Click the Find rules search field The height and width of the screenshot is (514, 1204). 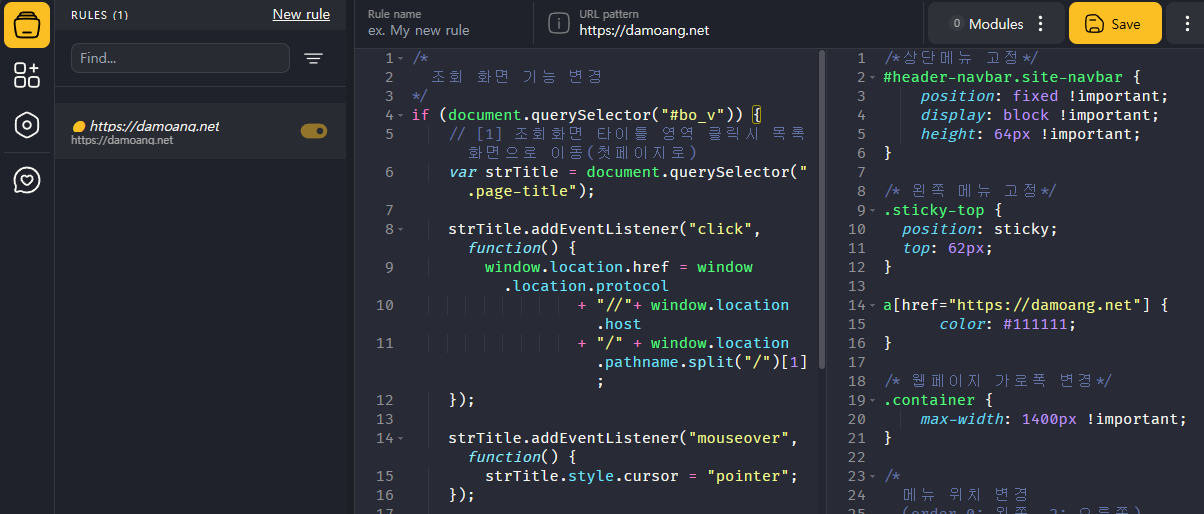click(x=180, y=58)
